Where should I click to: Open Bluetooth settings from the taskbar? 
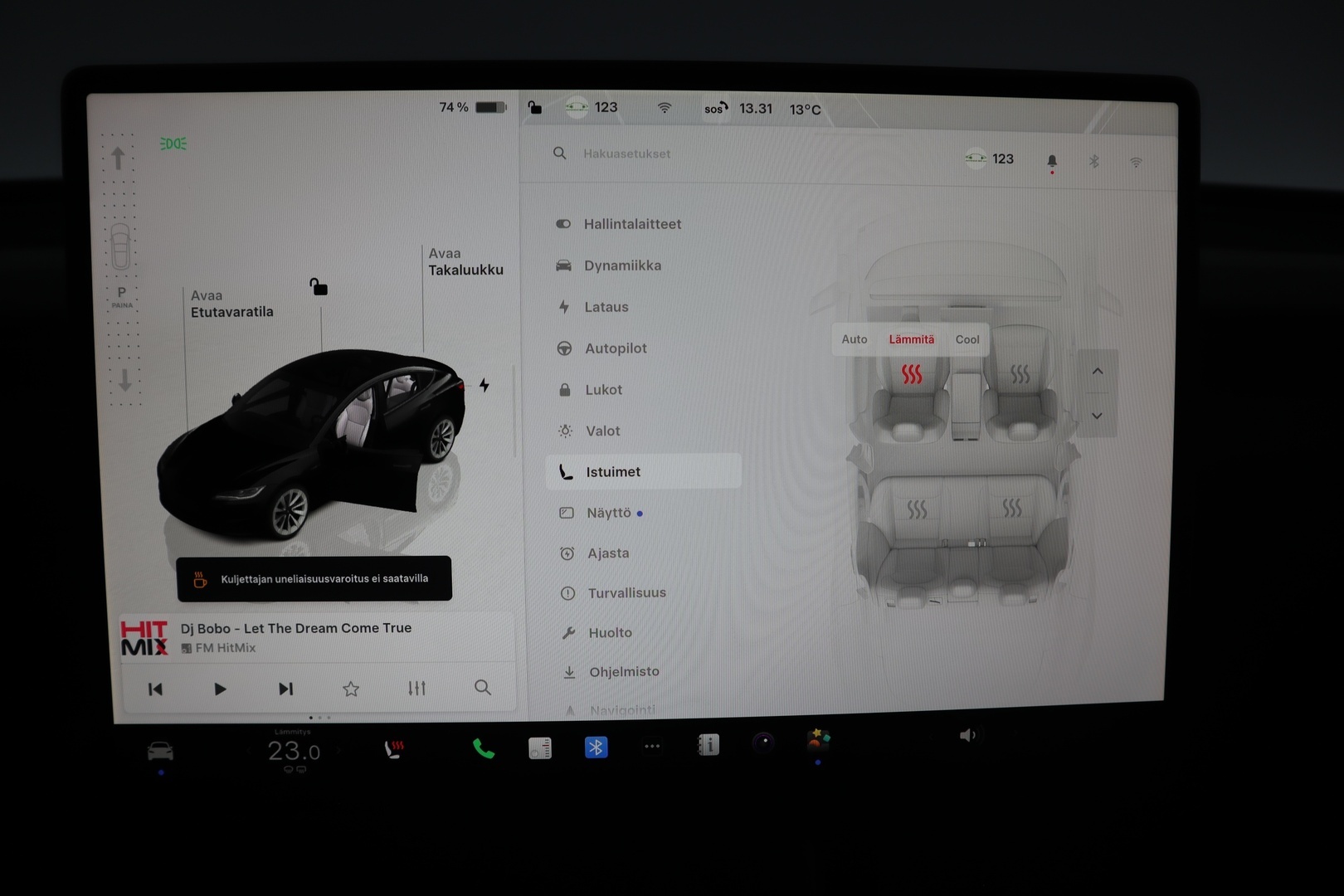(597, 748)
